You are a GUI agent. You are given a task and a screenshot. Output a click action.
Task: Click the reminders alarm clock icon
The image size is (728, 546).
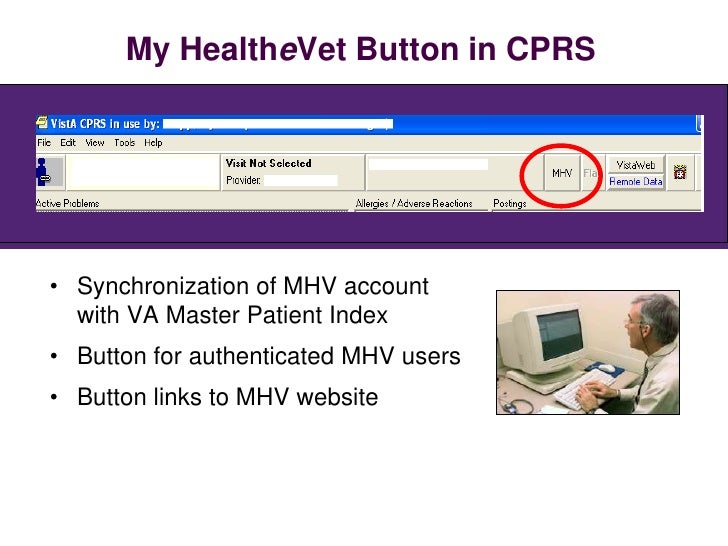coord(680,172)
